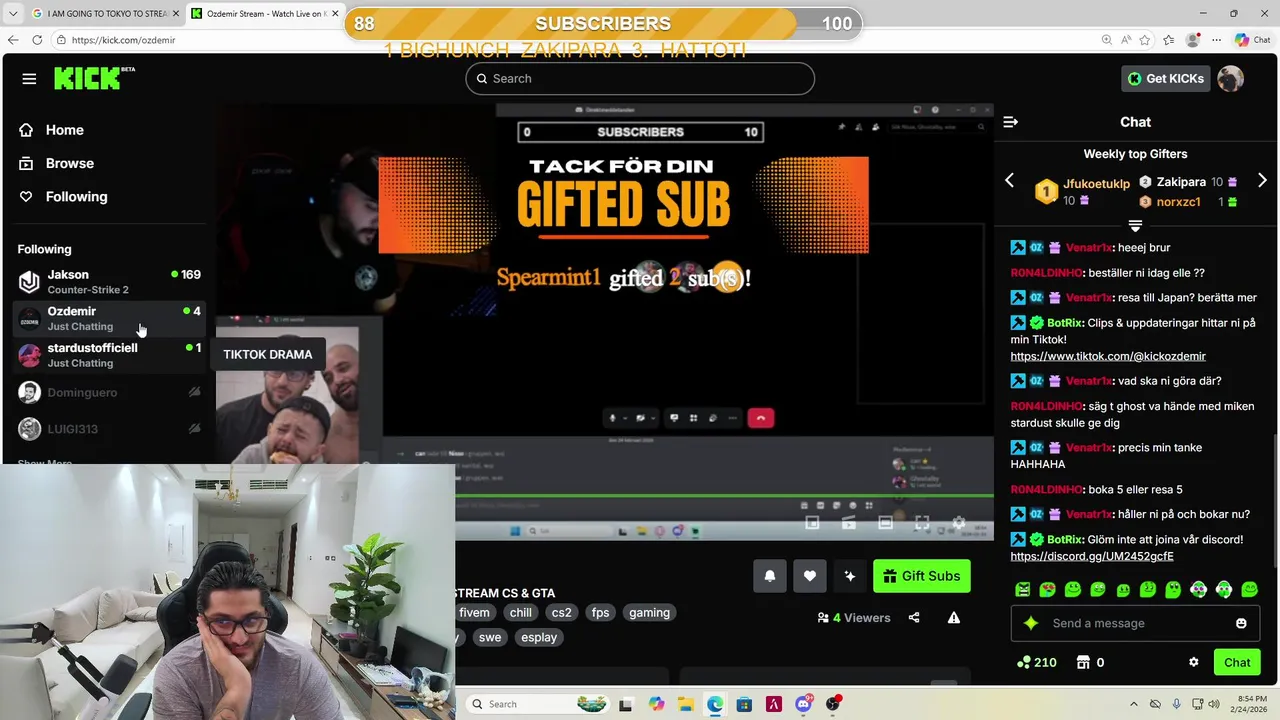Viewport: 1280px width, 720px height.
Task: Show next top gifters page
Action: click(1262, 180)
